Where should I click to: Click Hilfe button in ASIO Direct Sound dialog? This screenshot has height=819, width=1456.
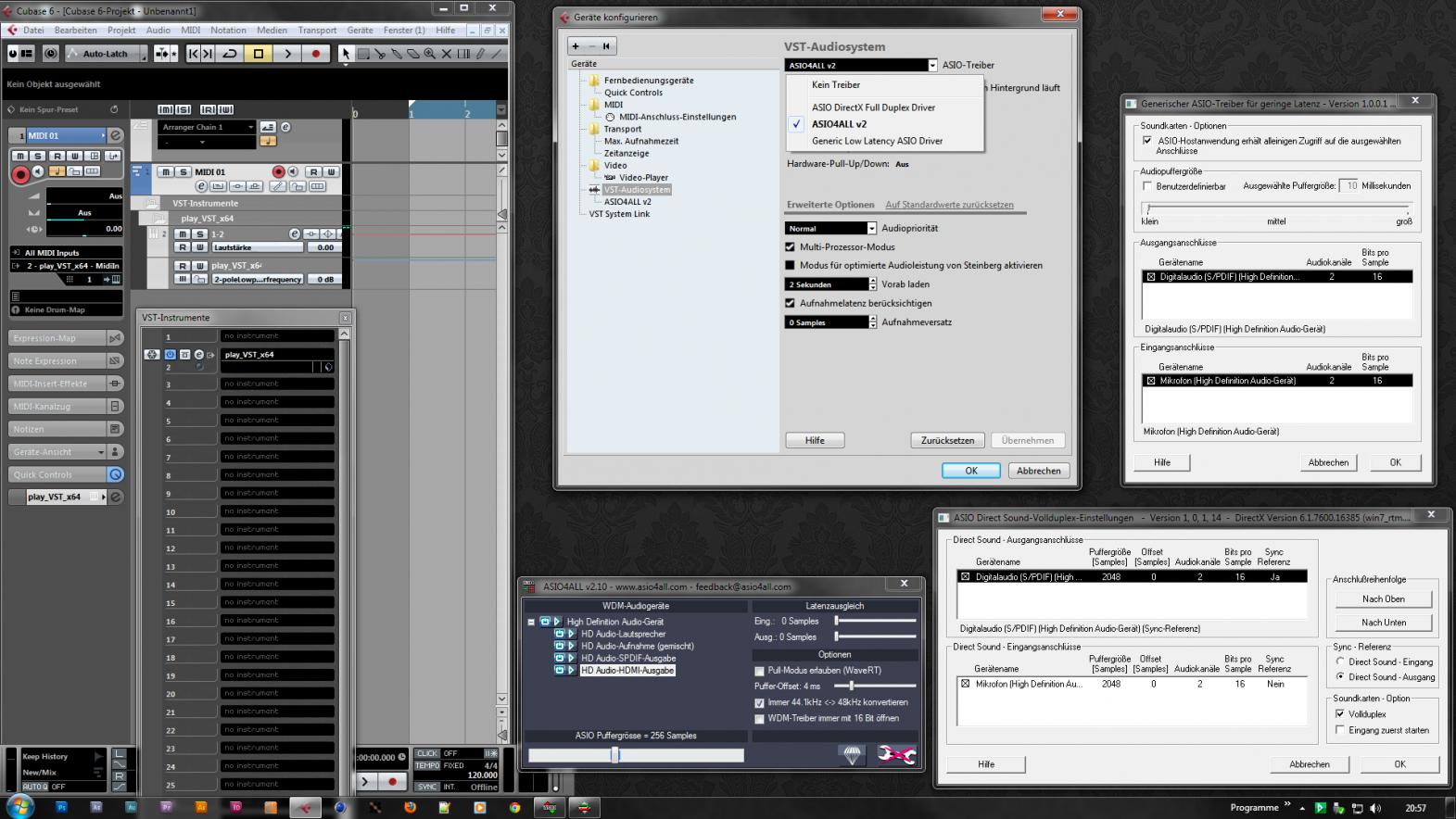point(986,764)
